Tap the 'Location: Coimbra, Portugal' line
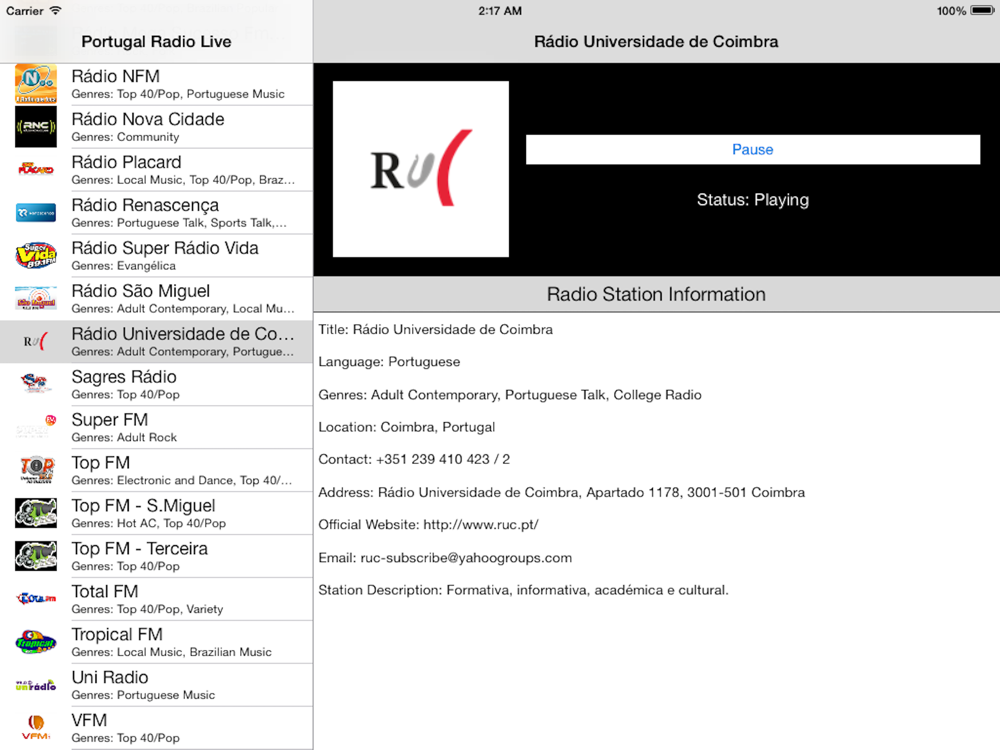This screenshot has width=1000, height=750. [x=407, y=427]
